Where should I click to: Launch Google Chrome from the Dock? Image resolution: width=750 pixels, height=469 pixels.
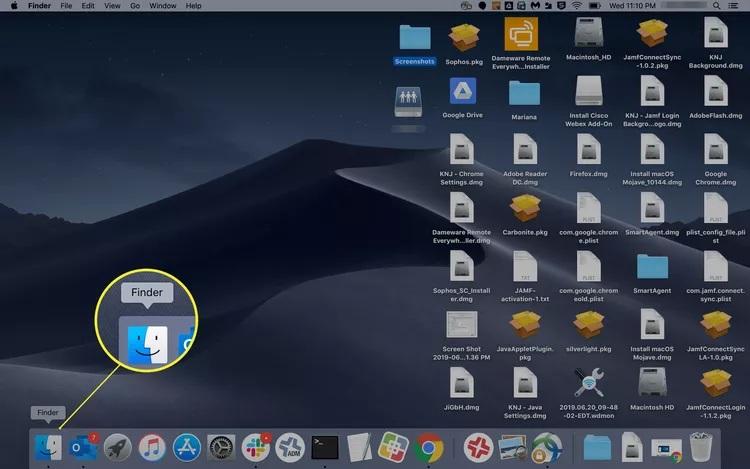(x=429, y=446)
